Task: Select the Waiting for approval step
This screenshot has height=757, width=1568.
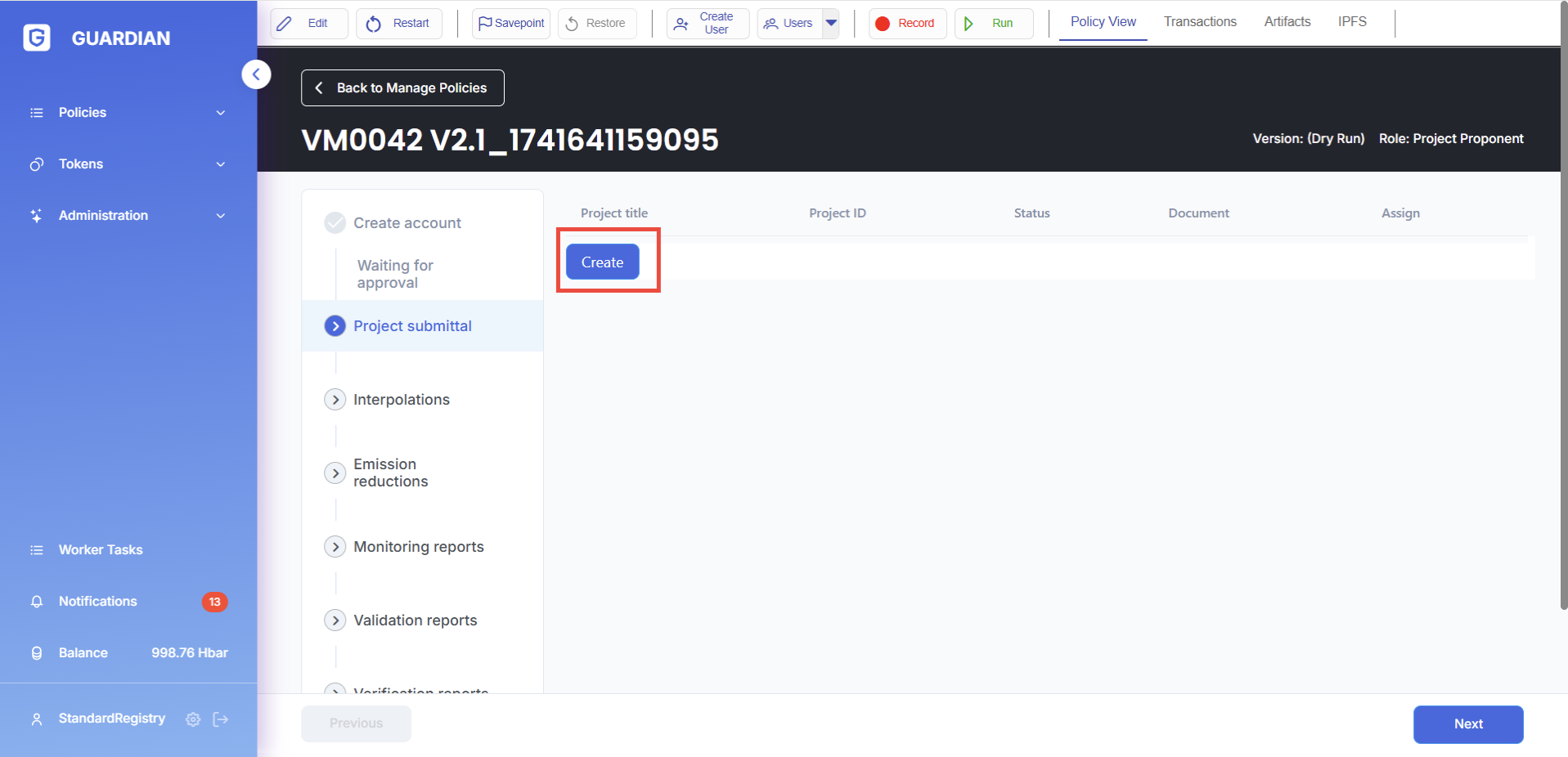Action: coord(396,274)
